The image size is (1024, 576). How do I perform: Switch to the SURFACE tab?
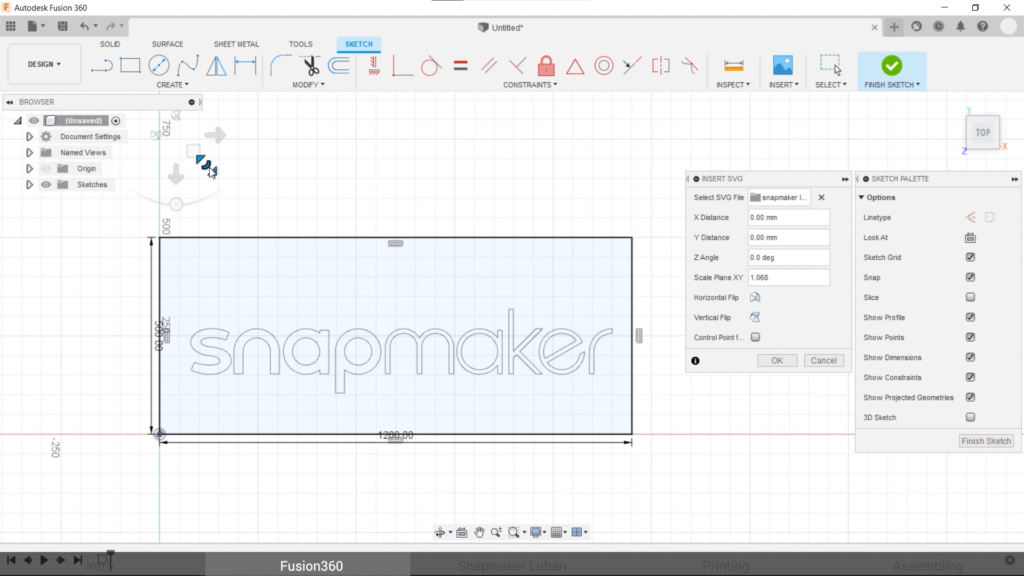point(167,44)
